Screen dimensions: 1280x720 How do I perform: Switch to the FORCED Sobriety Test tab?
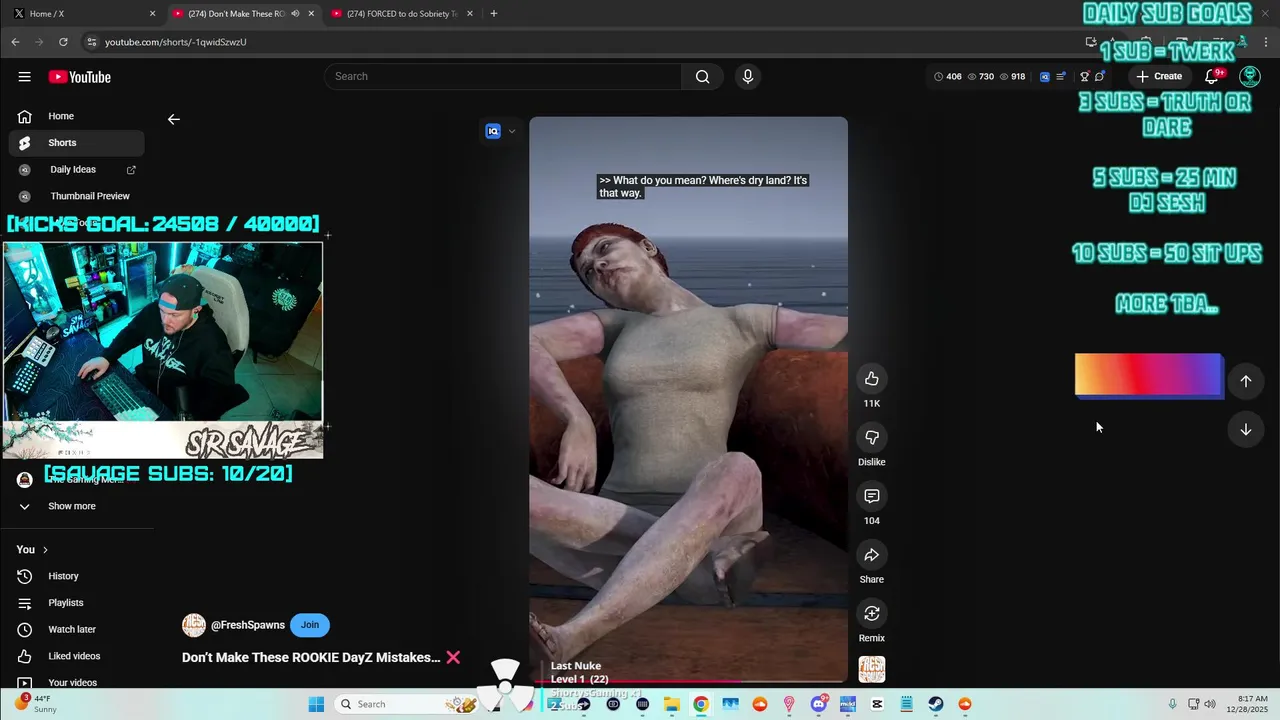[x=402, y=14]
